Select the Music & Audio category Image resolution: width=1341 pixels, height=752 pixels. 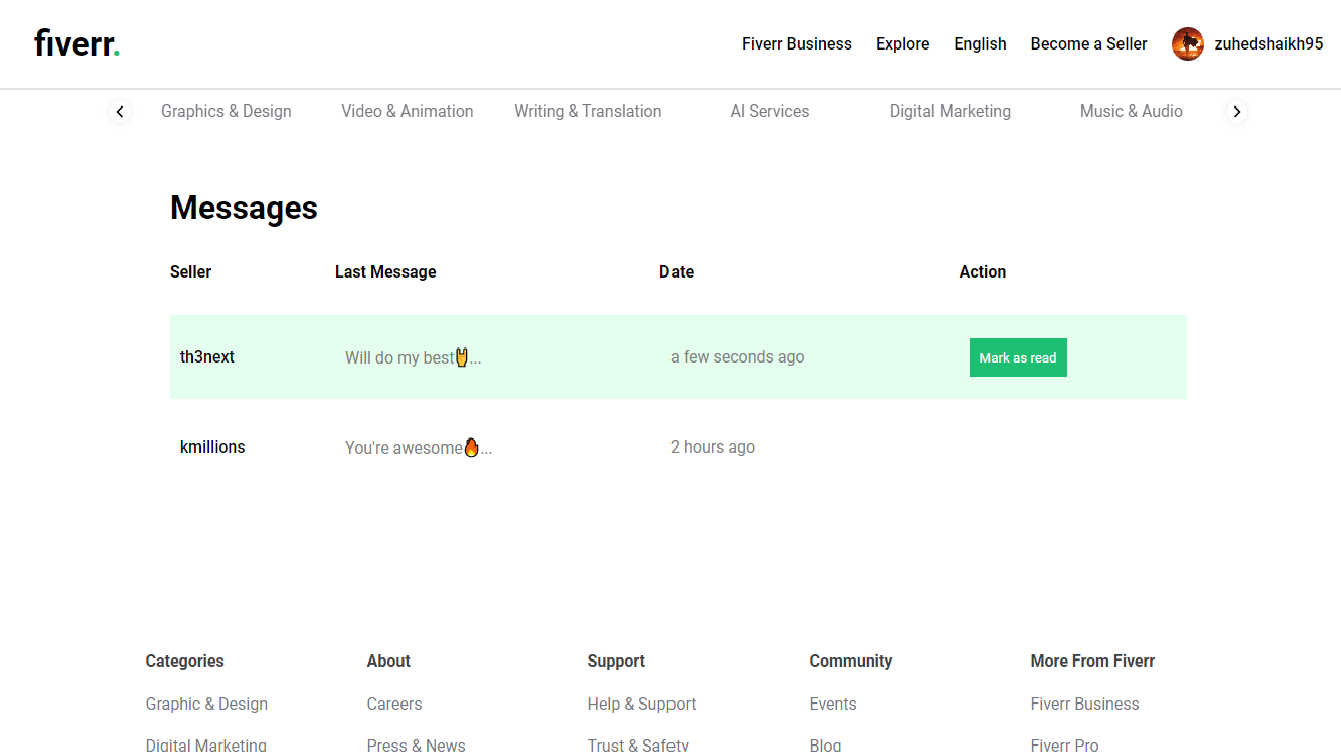pos(1131,111)
